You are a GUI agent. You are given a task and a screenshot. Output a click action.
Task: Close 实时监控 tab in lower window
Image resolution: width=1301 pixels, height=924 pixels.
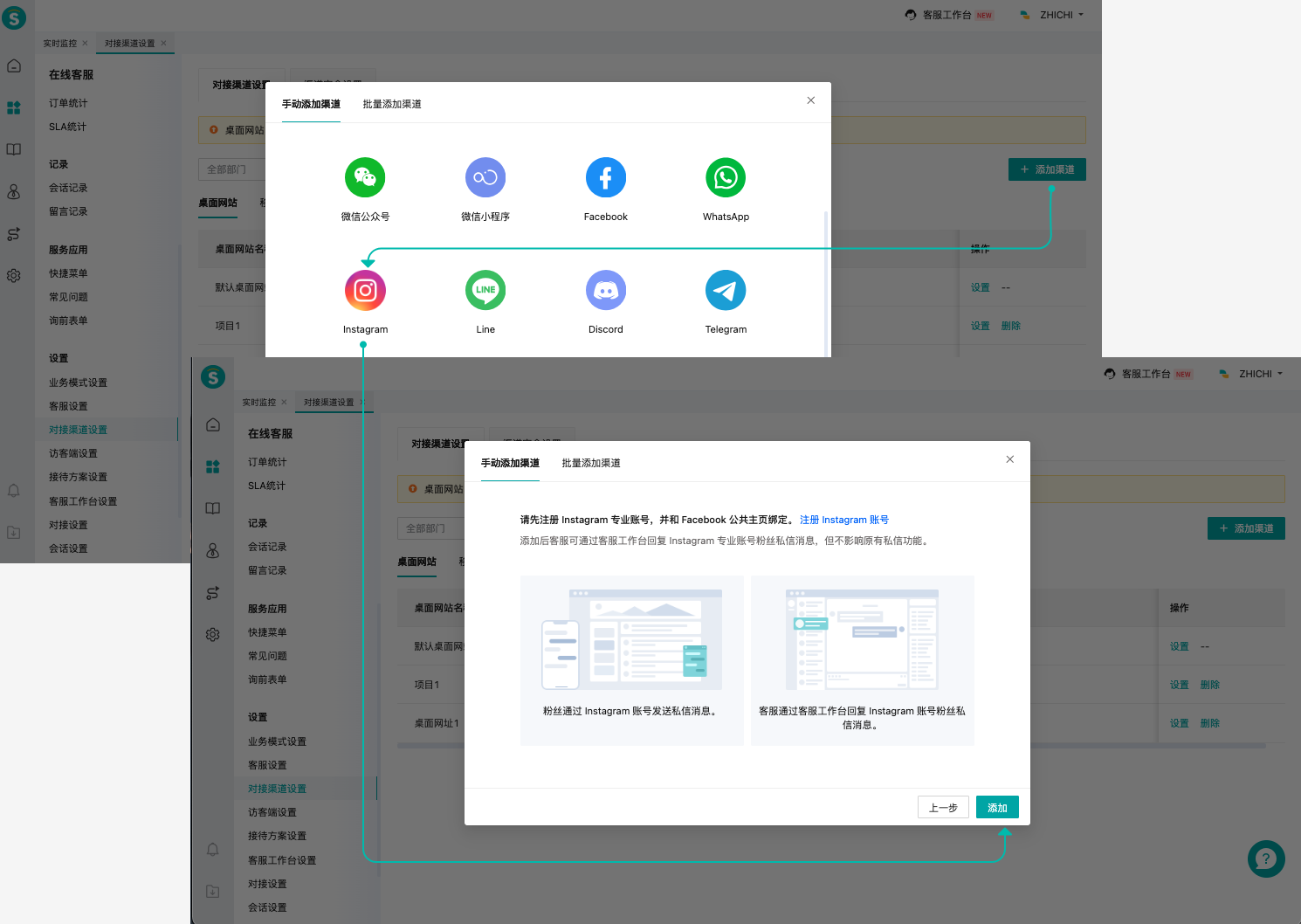click(x=284, y=402)
